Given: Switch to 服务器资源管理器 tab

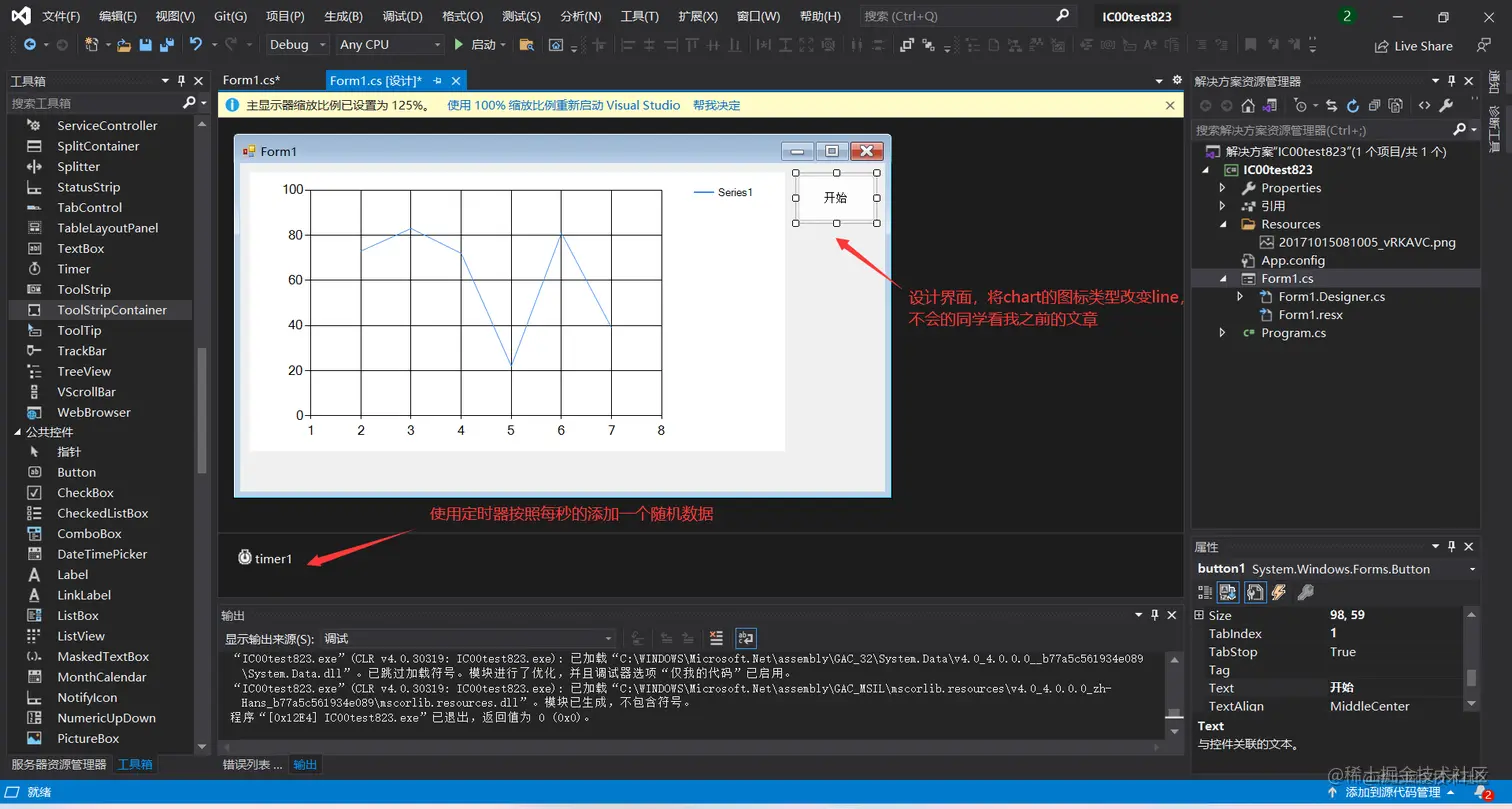Looking at the screenshot, I should (x=59, y=765).
